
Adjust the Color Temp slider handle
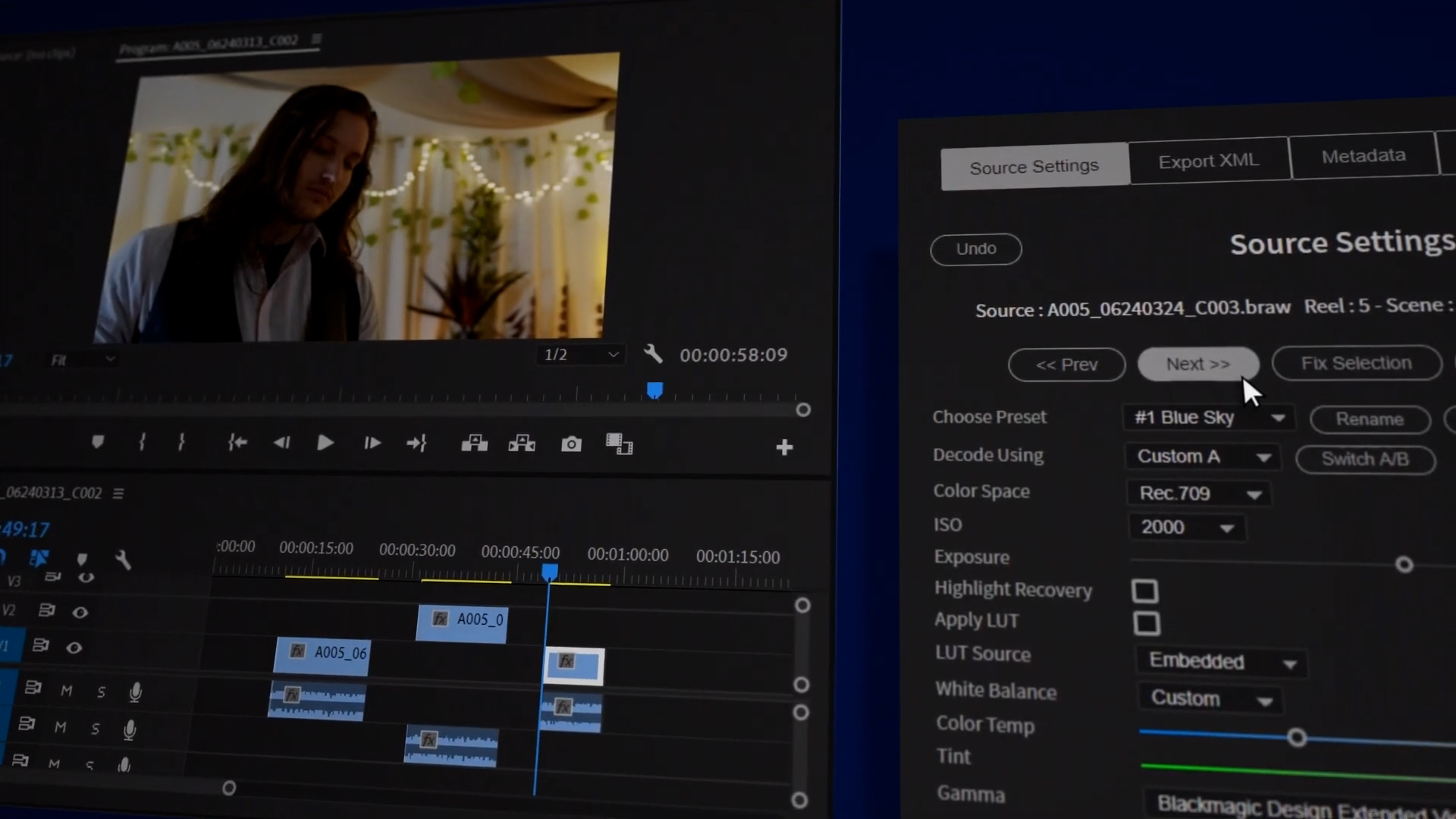point(1298,737)
